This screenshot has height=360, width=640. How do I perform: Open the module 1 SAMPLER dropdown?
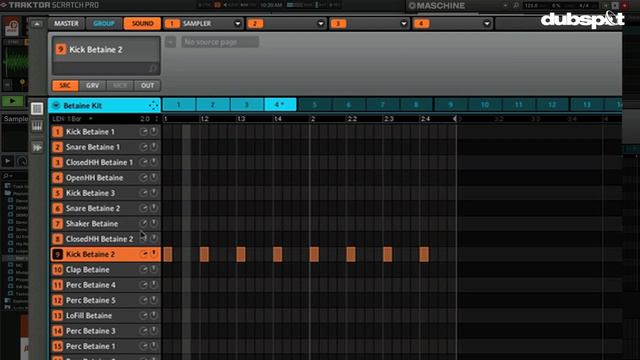(x=237, y=24)
